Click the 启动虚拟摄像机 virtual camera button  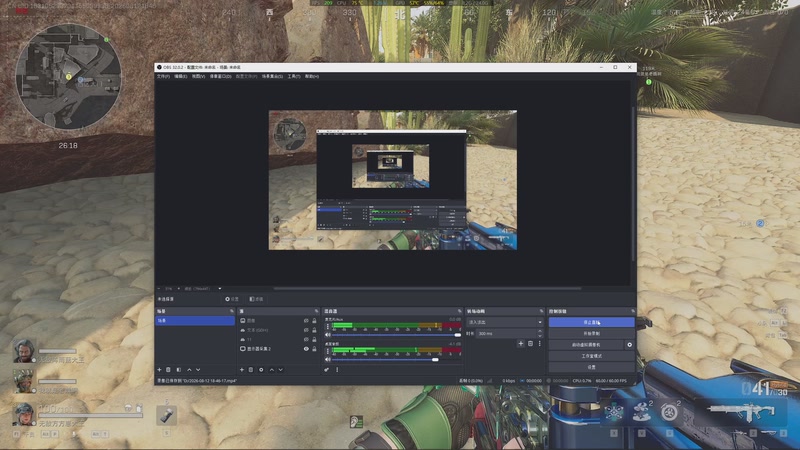[586, 344]
